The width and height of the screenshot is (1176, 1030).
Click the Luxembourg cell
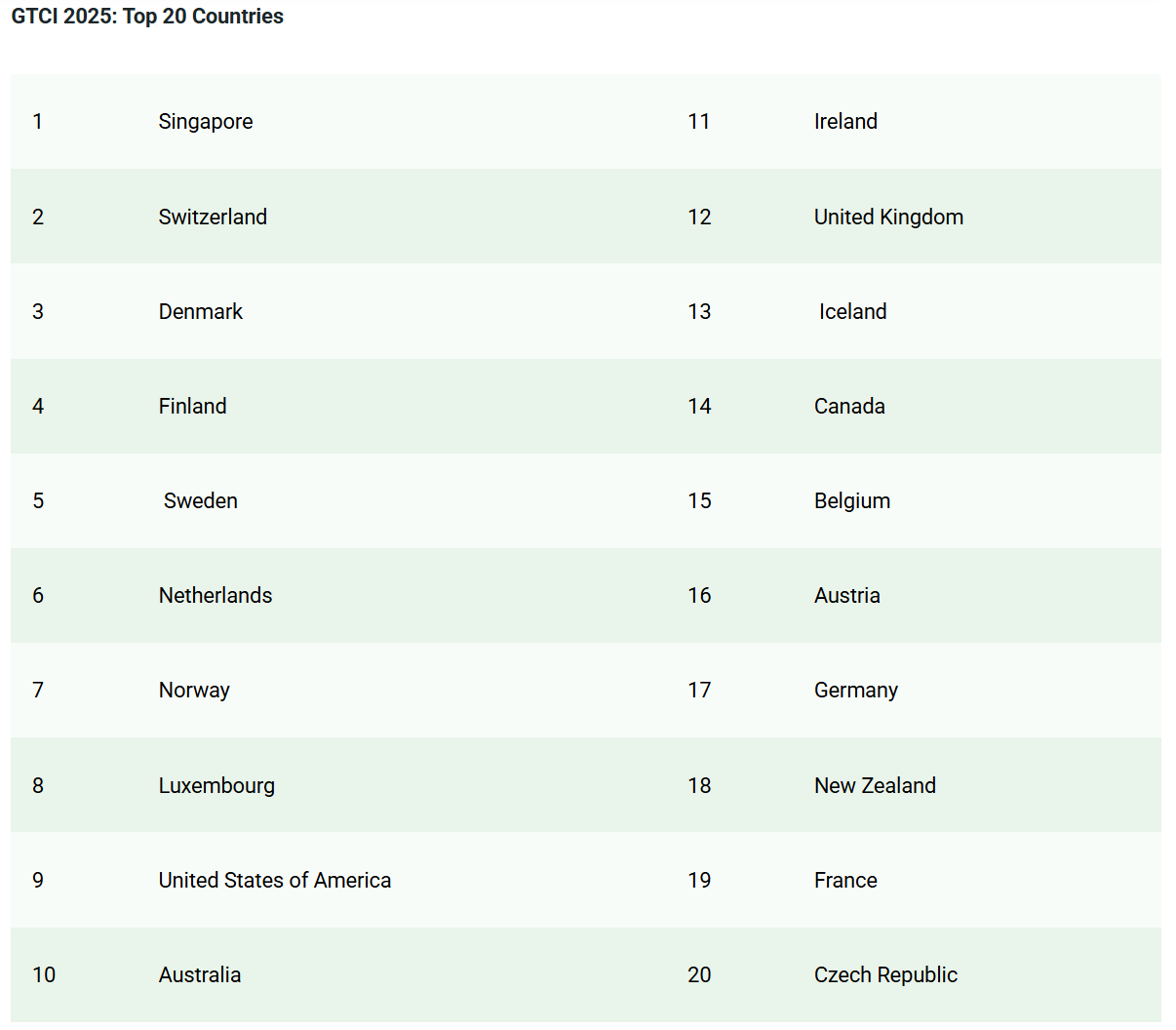pyautogui.click(x=216, y=785)
